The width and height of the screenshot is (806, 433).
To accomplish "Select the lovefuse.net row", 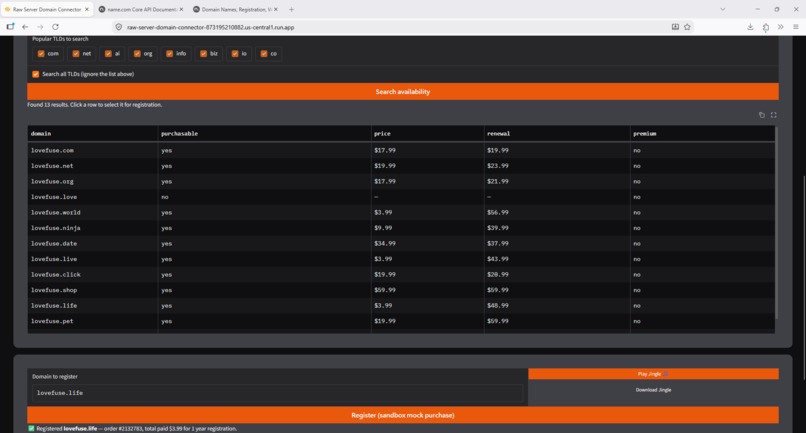I will pos(401,166).
